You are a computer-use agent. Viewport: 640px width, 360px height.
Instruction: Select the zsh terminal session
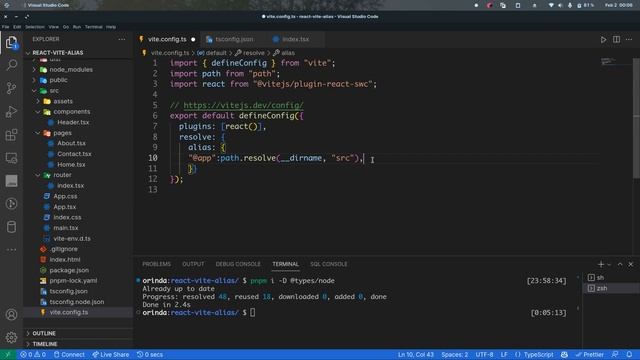611,288
